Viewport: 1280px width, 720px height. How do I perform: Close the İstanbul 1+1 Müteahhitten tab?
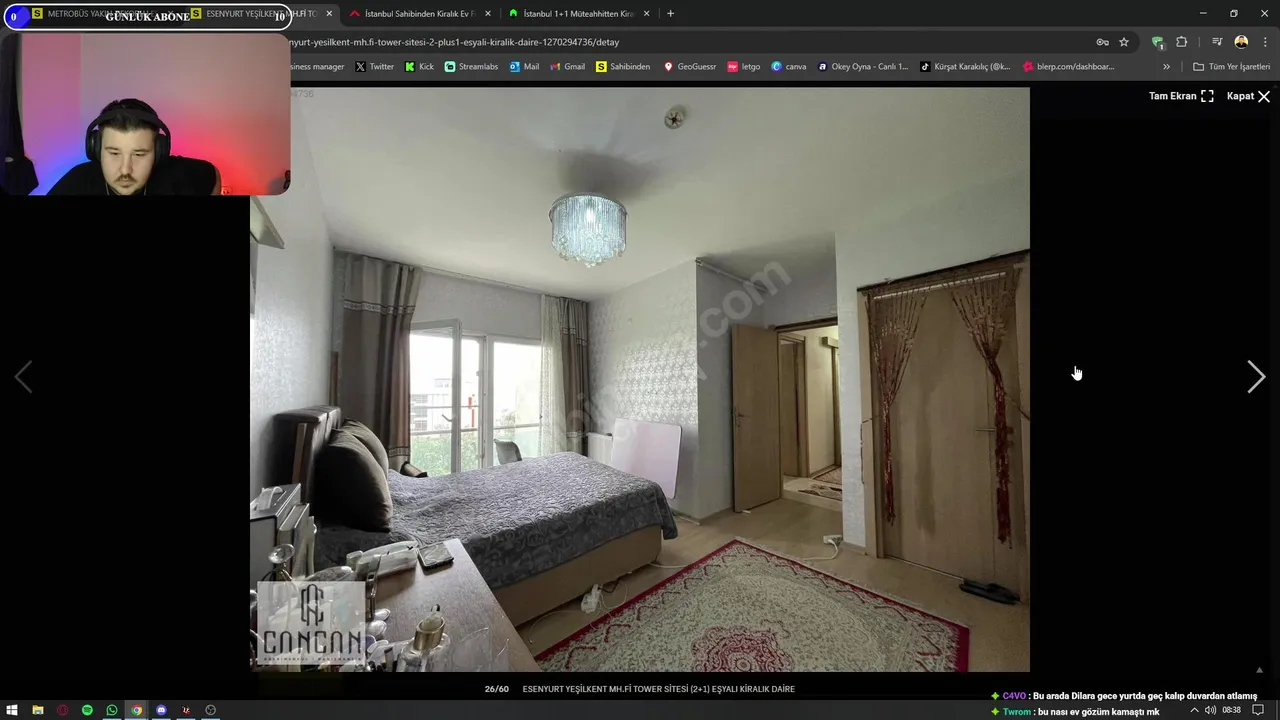click(x=647, y=14)
